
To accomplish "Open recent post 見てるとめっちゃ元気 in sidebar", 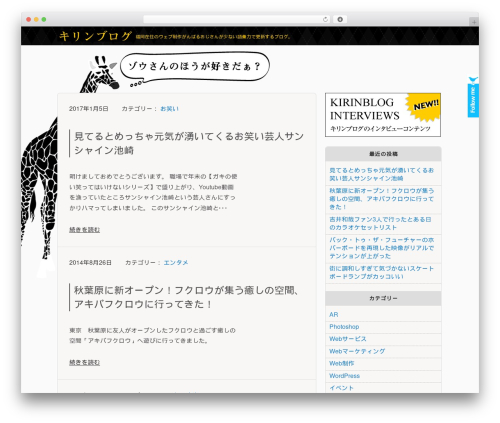I will point(381,174).
